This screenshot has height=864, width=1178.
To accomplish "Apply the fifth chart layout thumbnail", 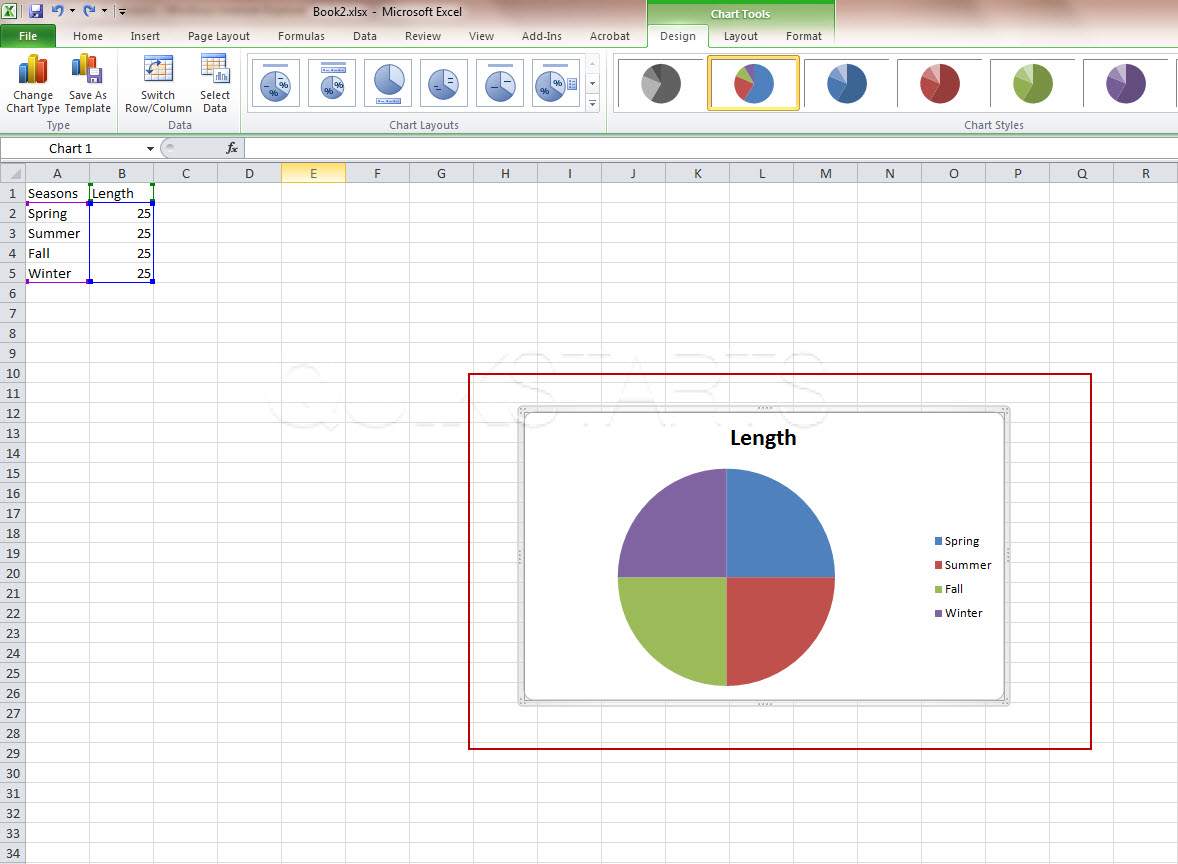I will pos(500,83).
